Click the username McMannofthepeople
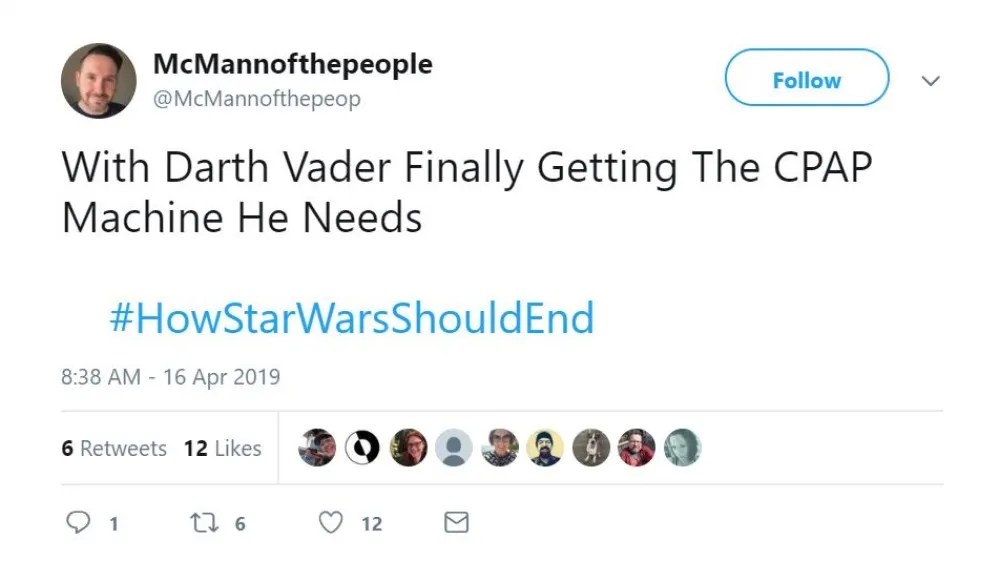The height and width of the screenshot is (581, 1000). click(x=293, y=64)
